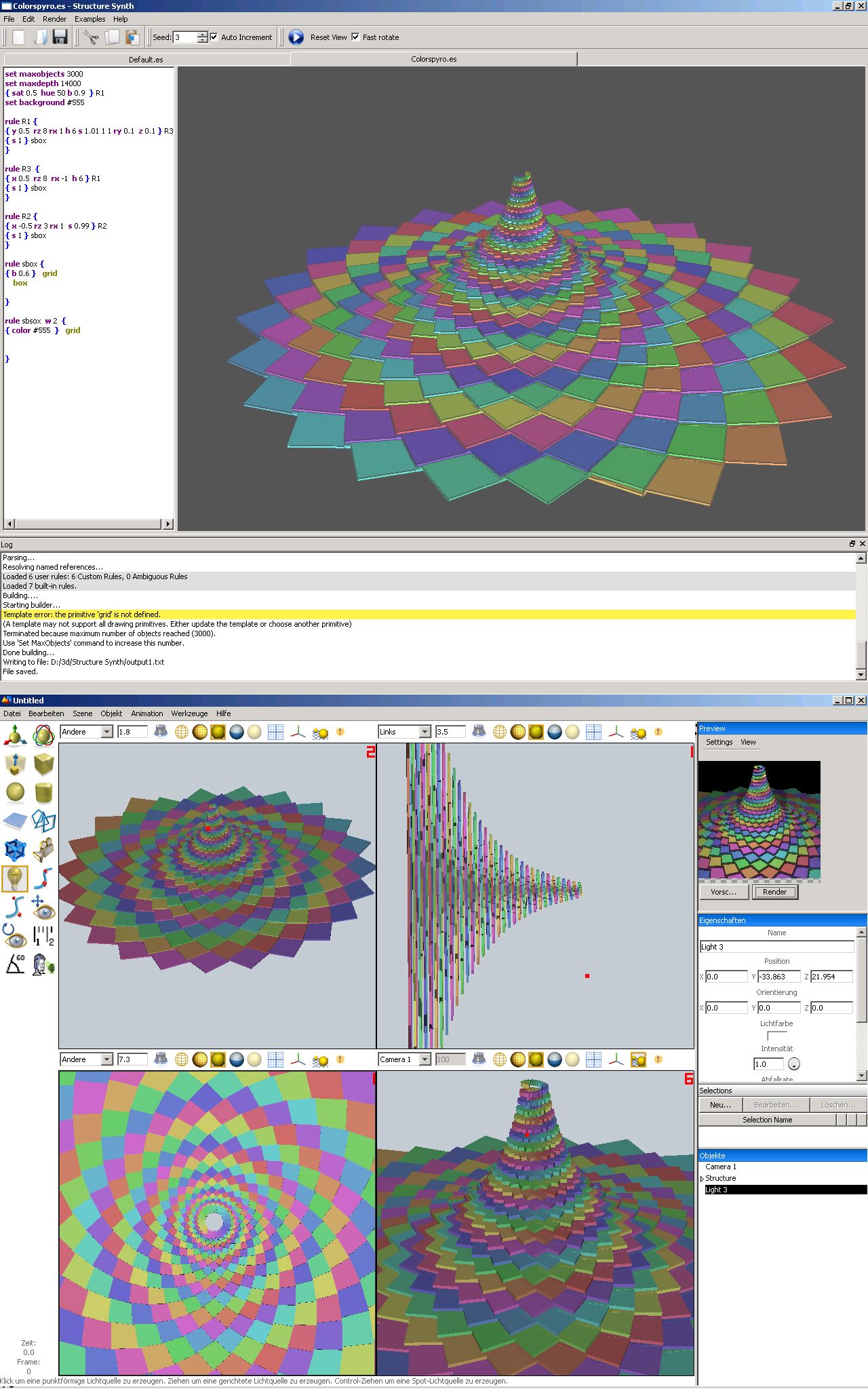Open the Werkzeuge menu

(190, 713)
